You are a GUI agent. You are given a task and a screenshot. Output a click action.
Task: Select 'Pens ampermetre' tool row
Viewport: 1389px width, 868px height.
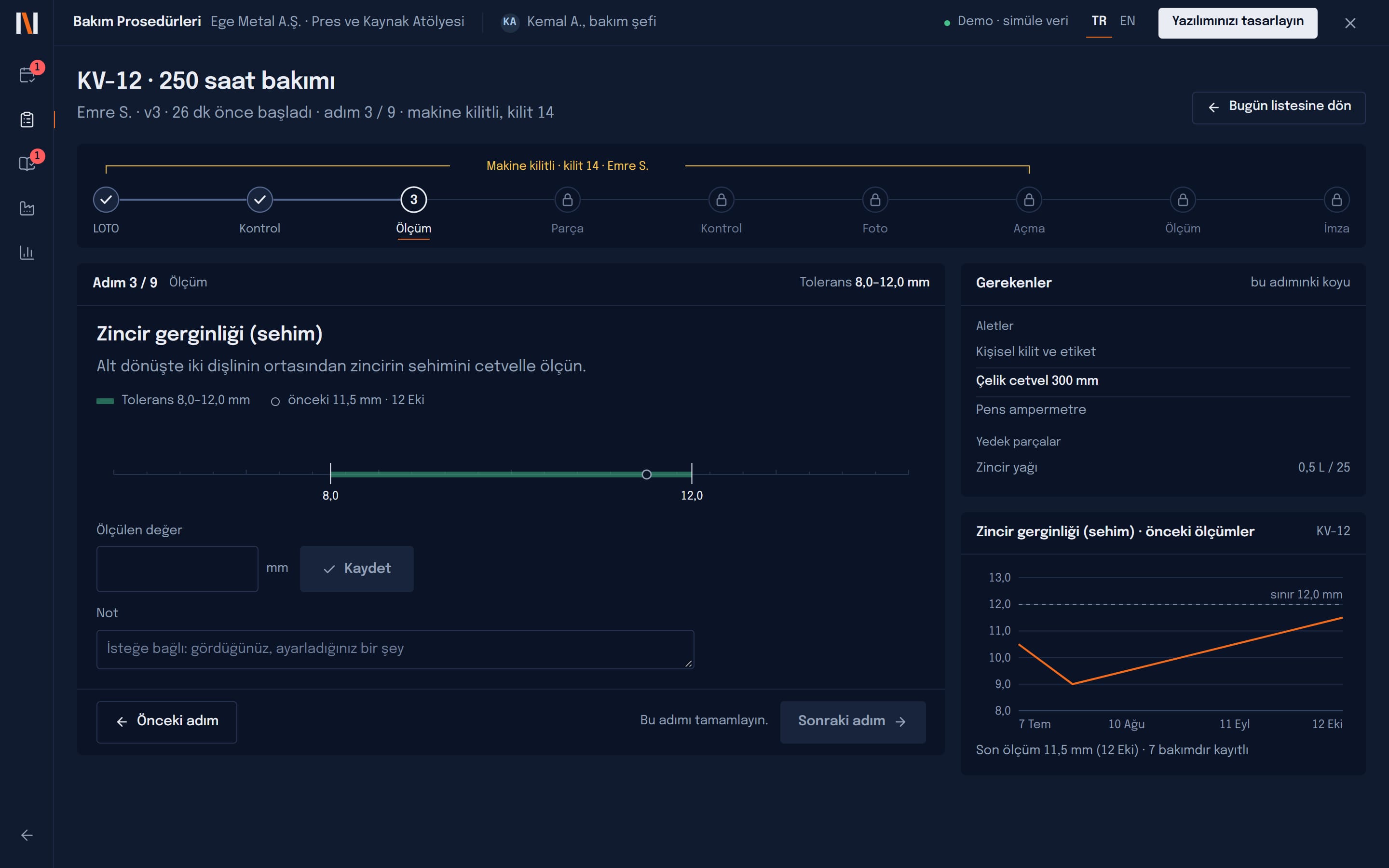pos(1163,409)
